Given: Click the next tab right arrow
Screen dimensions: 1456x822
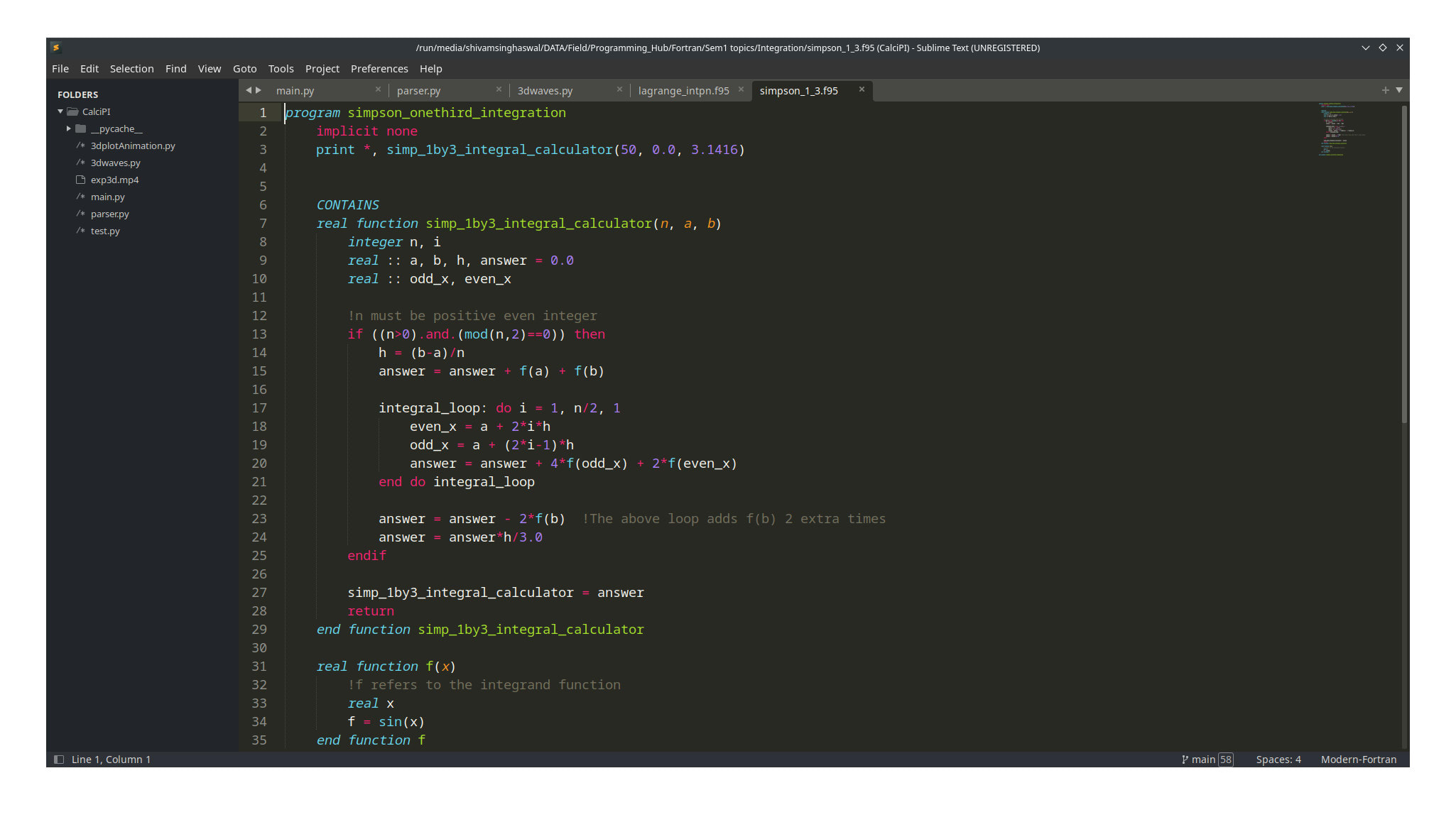Looking at the screenshot, I should point(259,90).
